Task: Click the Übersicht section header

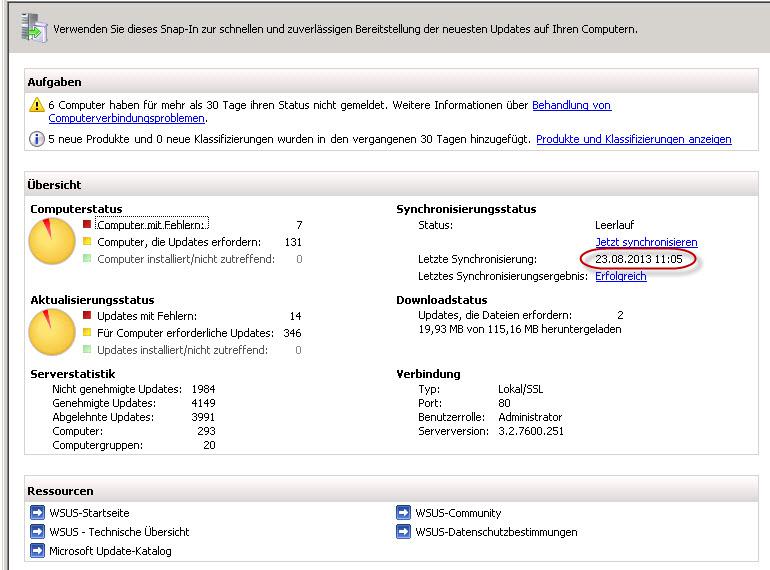Action: pos(391,185)
